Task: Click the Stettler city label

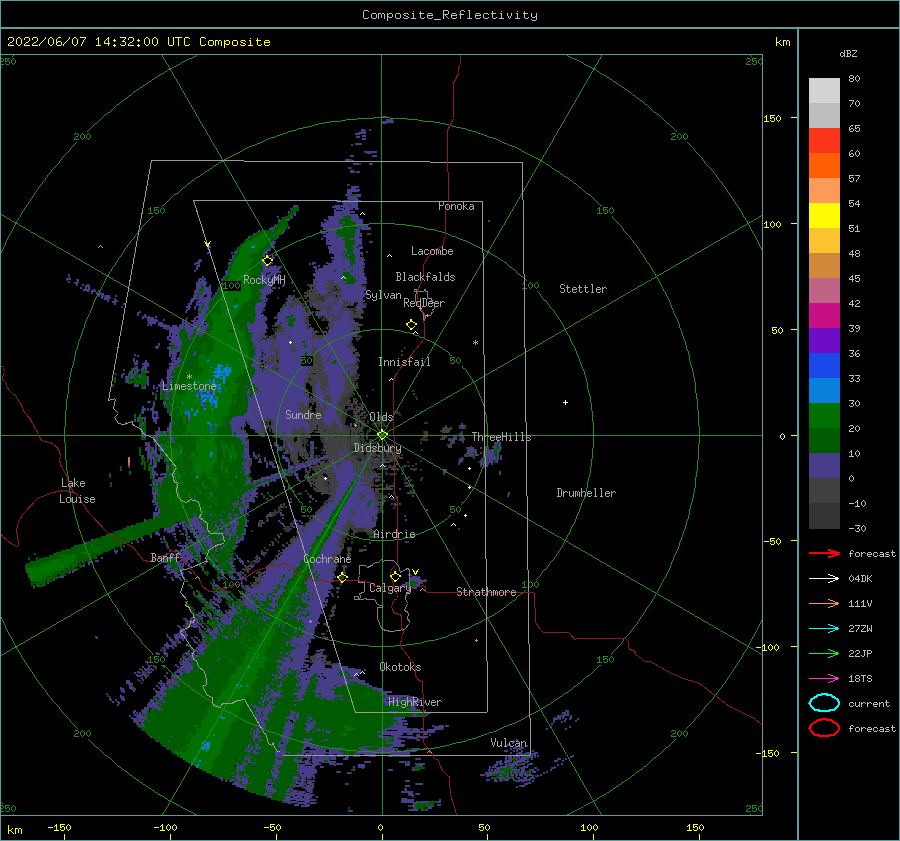Action: click(583, 289)
